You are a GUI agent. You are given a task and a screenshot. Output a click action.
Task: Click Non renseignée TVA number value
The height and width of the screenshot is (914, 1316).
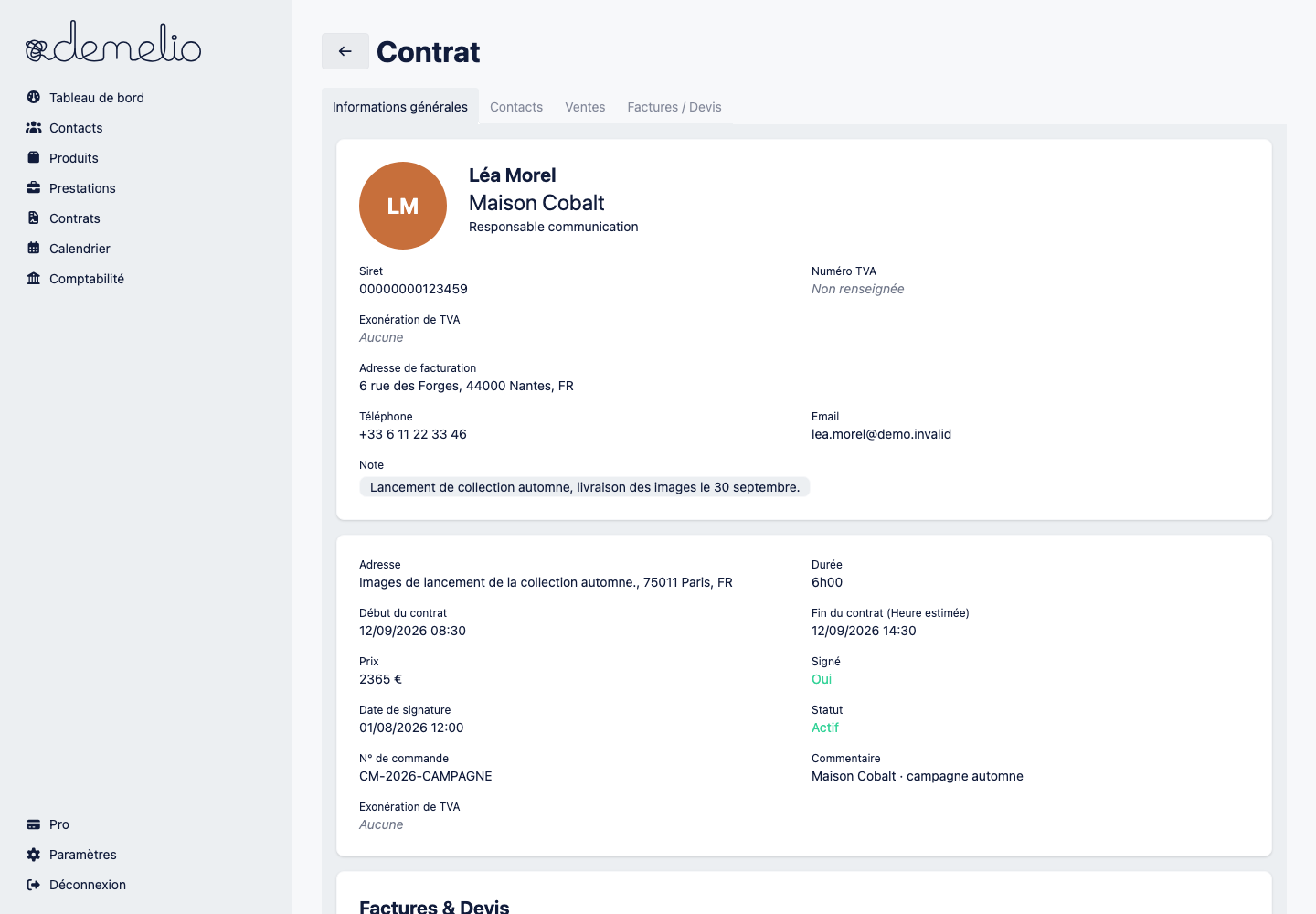(858, 289)
